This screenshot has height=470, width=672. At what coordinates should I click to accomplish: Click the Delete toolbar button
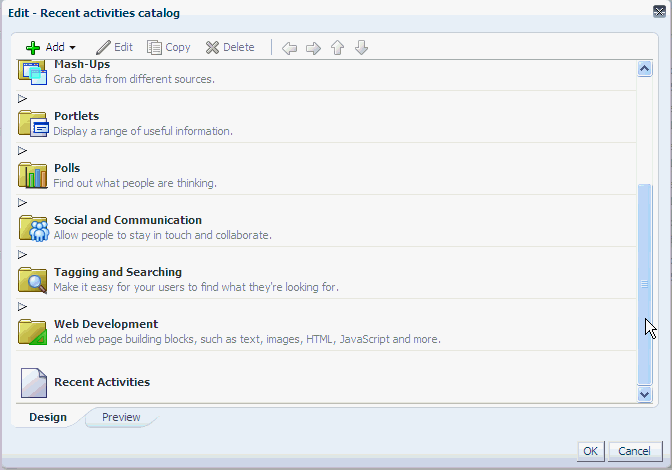tap(230, 47)
